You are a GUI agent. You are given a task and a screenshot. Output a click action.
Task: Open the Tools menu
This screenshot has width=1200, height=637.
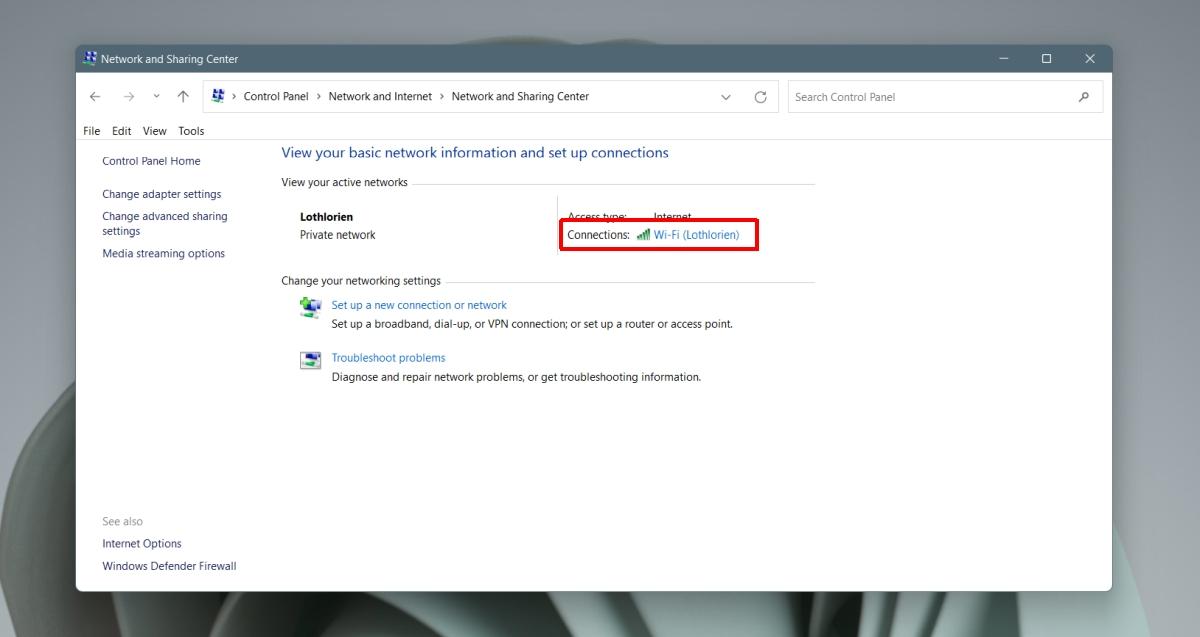(x=191, y=131)
